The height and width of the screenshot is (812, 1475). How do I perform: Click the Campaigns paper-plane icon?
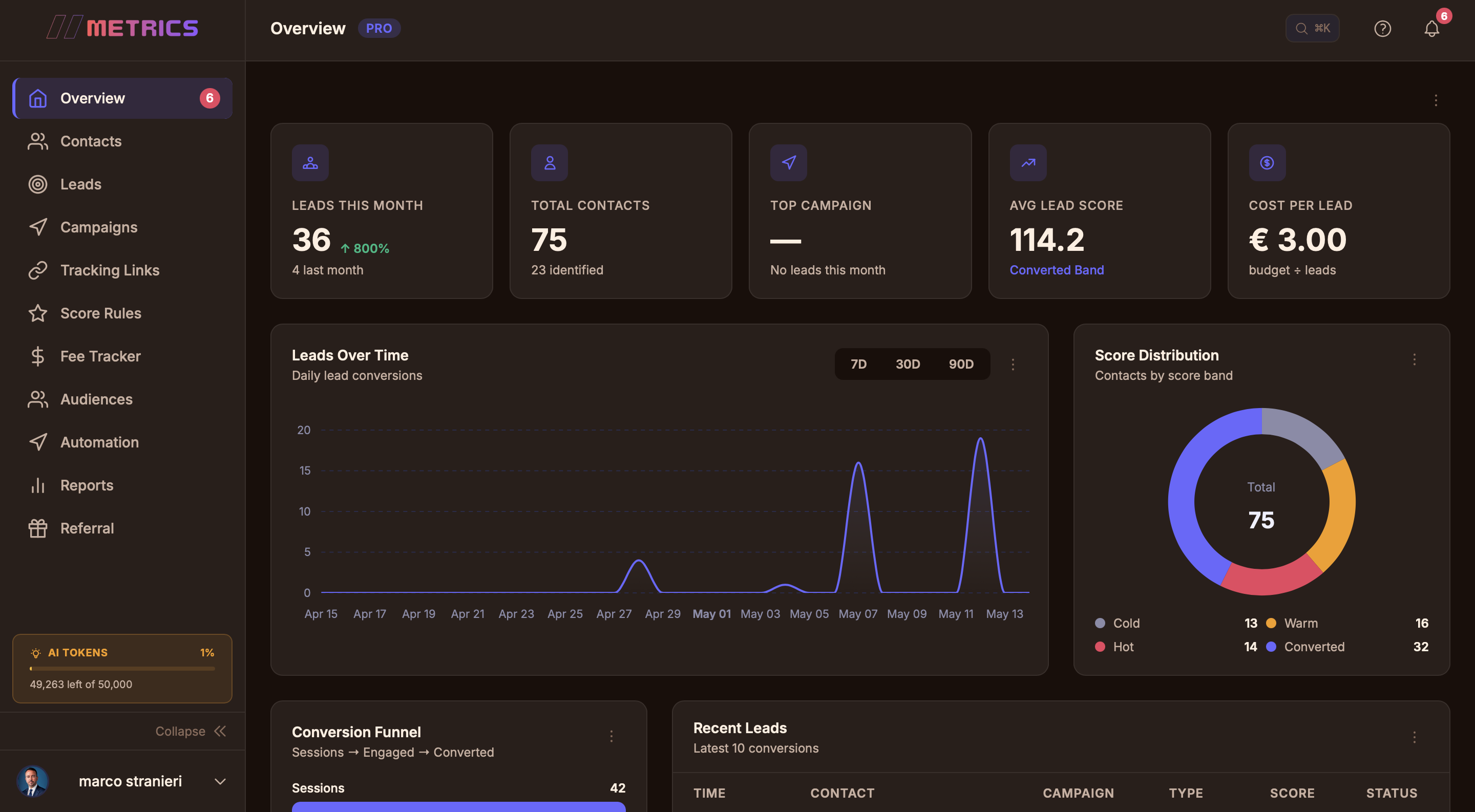pyautogui.click(x=38, y=227)
